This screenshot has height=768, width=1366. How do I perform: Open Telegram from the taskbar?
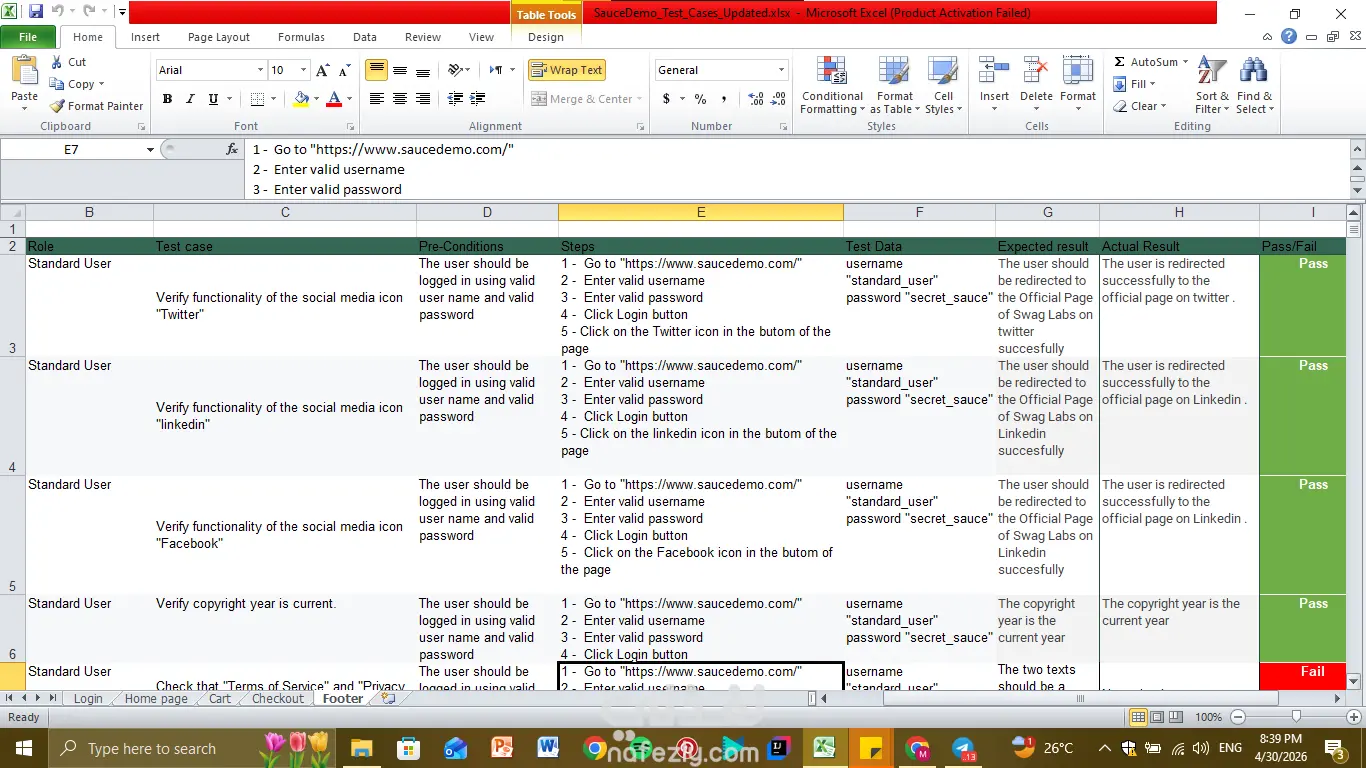coord(963,748)
